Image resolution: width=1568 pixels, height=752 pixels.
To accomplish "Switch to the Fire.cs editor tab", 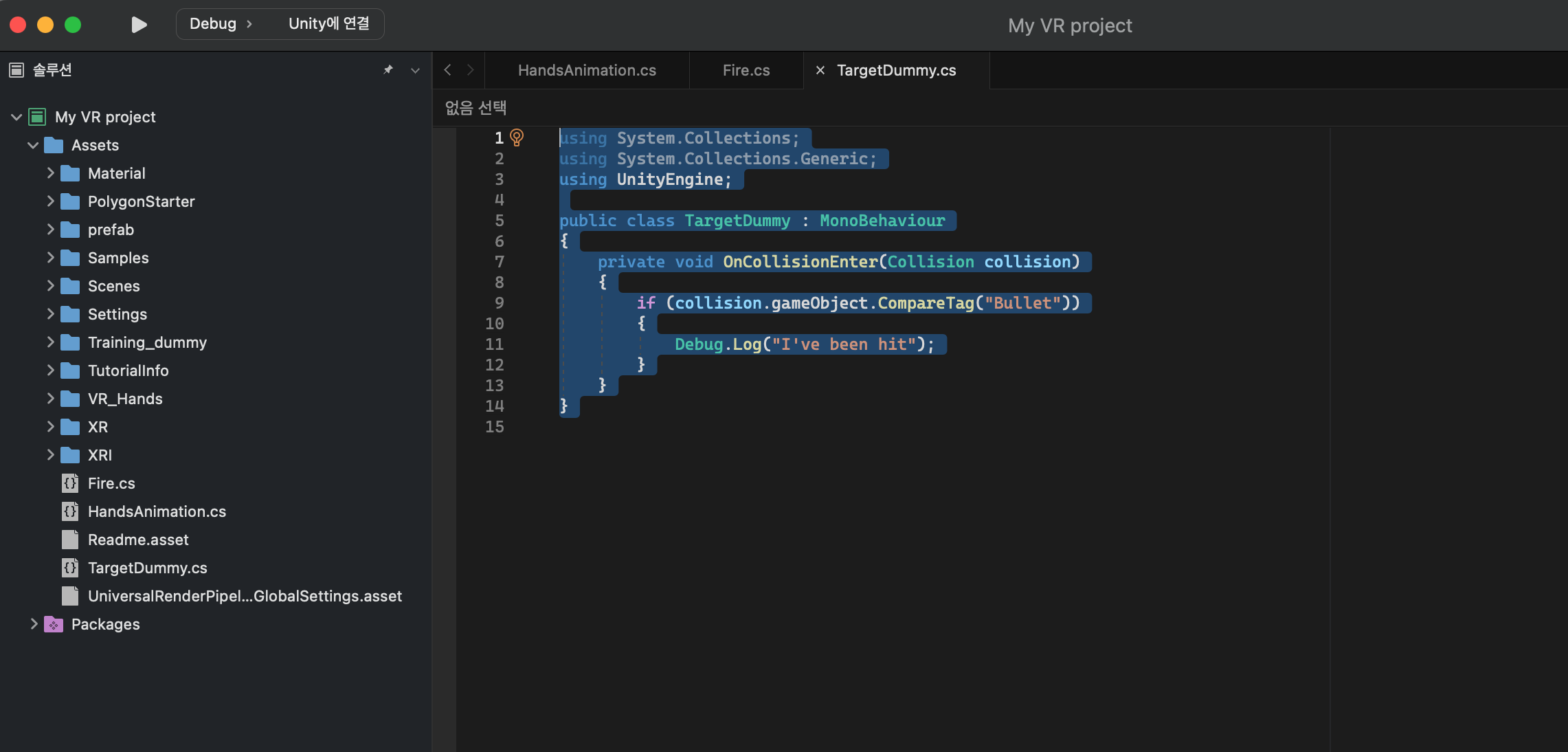I will click(746, 70).
